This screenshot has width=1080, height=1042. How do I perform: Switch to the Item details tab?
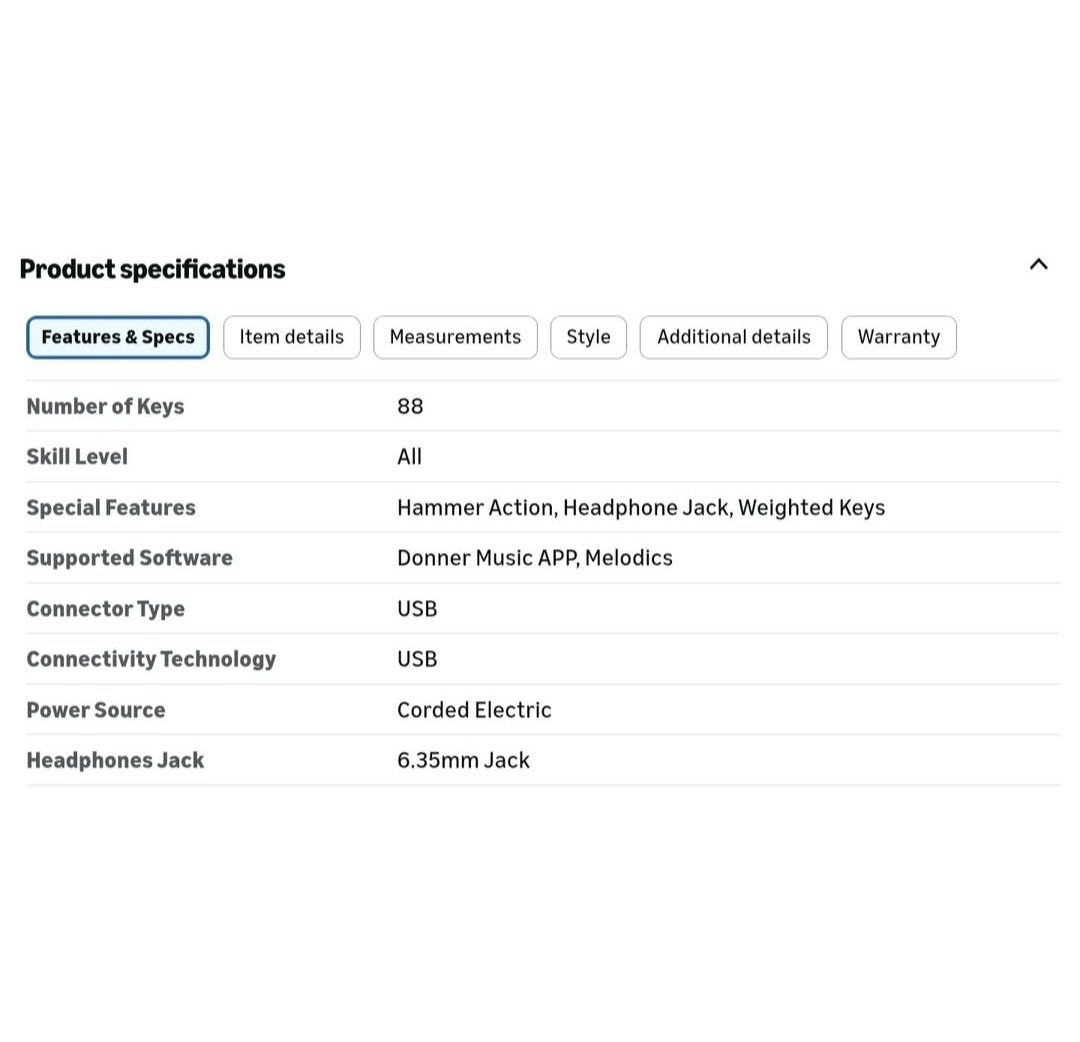pos(291,337)
